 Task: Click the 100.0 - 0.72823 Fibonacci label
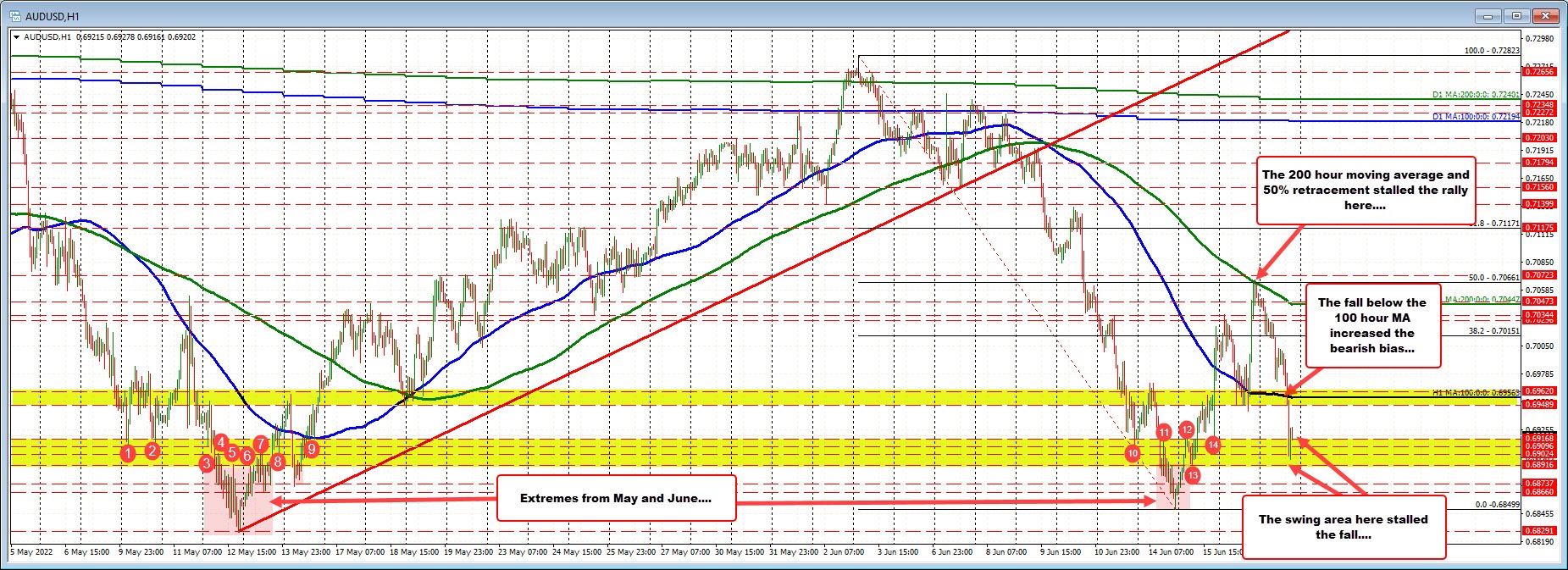tap(1492, 51)
